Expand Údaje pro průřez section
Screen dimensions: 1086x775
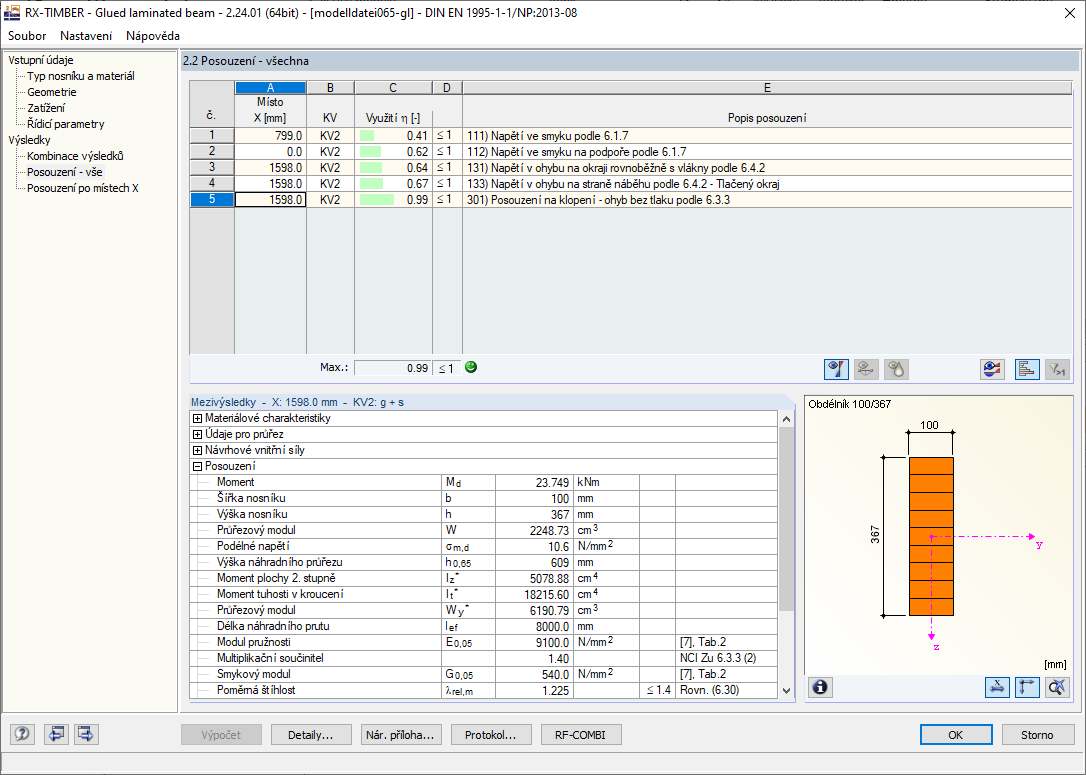pos(197,434)
